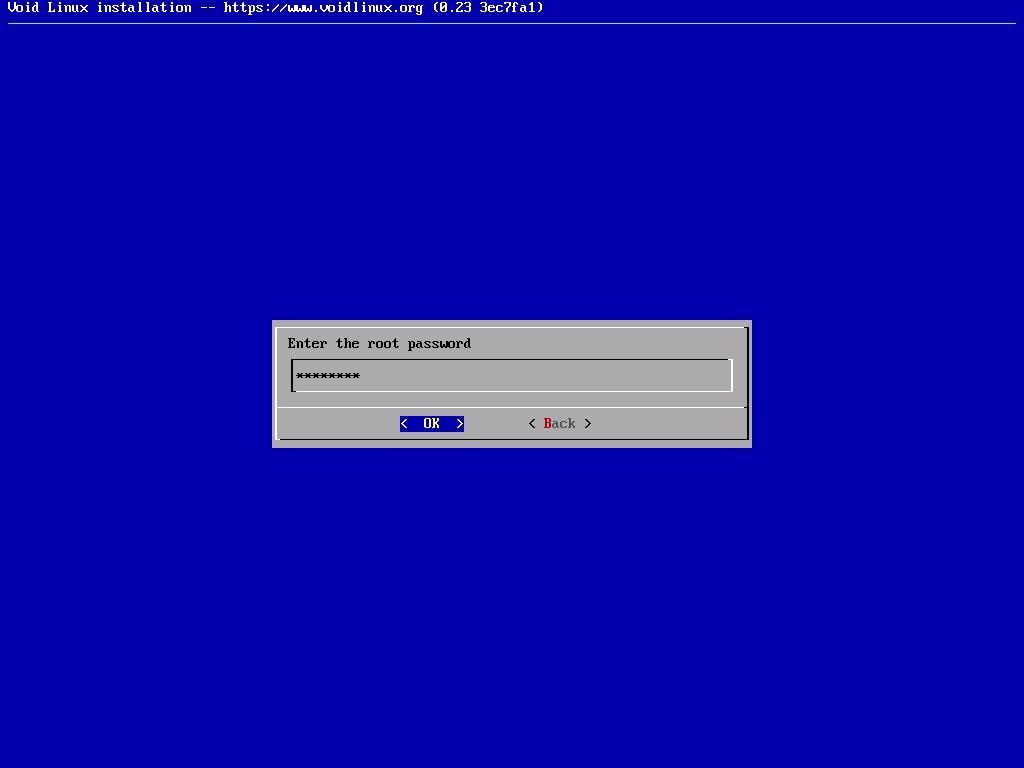Click the word 'root' in the dialog prompt
This screenshot has width=1024, height=768.
tap(383, 343)
